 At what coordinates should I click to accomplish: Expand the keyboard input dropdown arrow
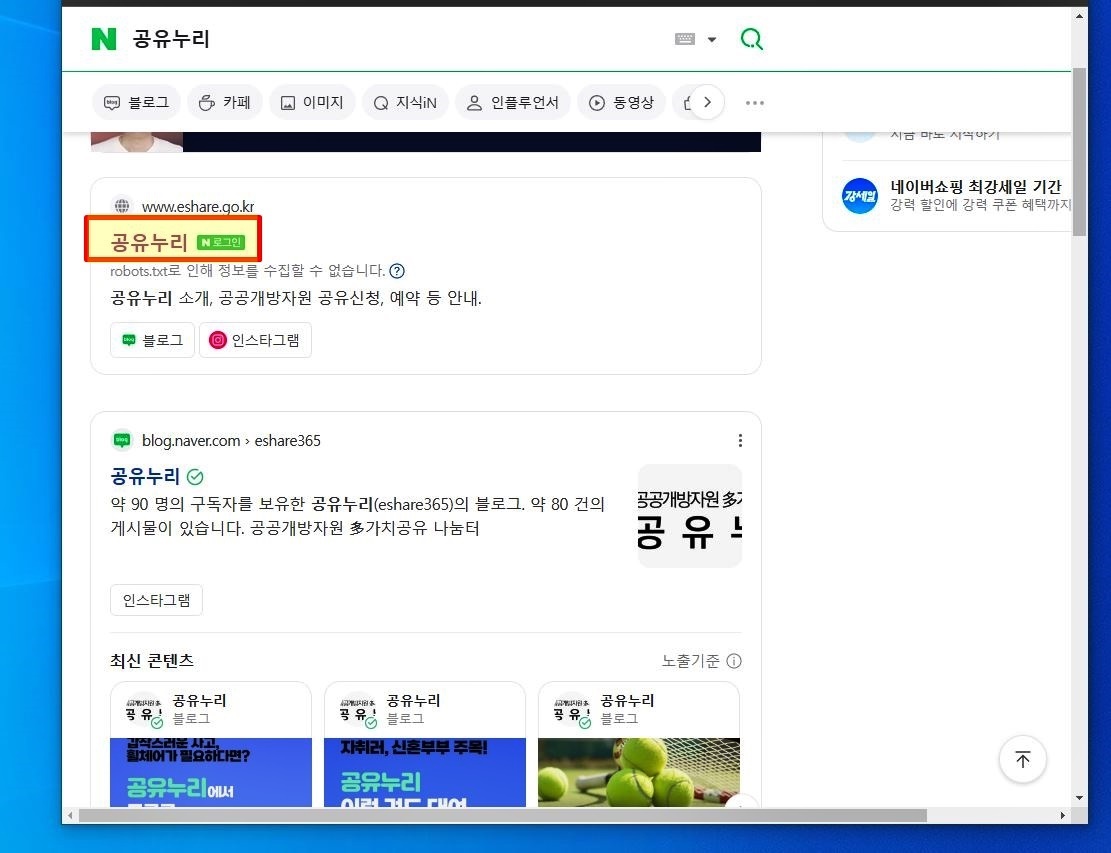(x=712, y=40)
